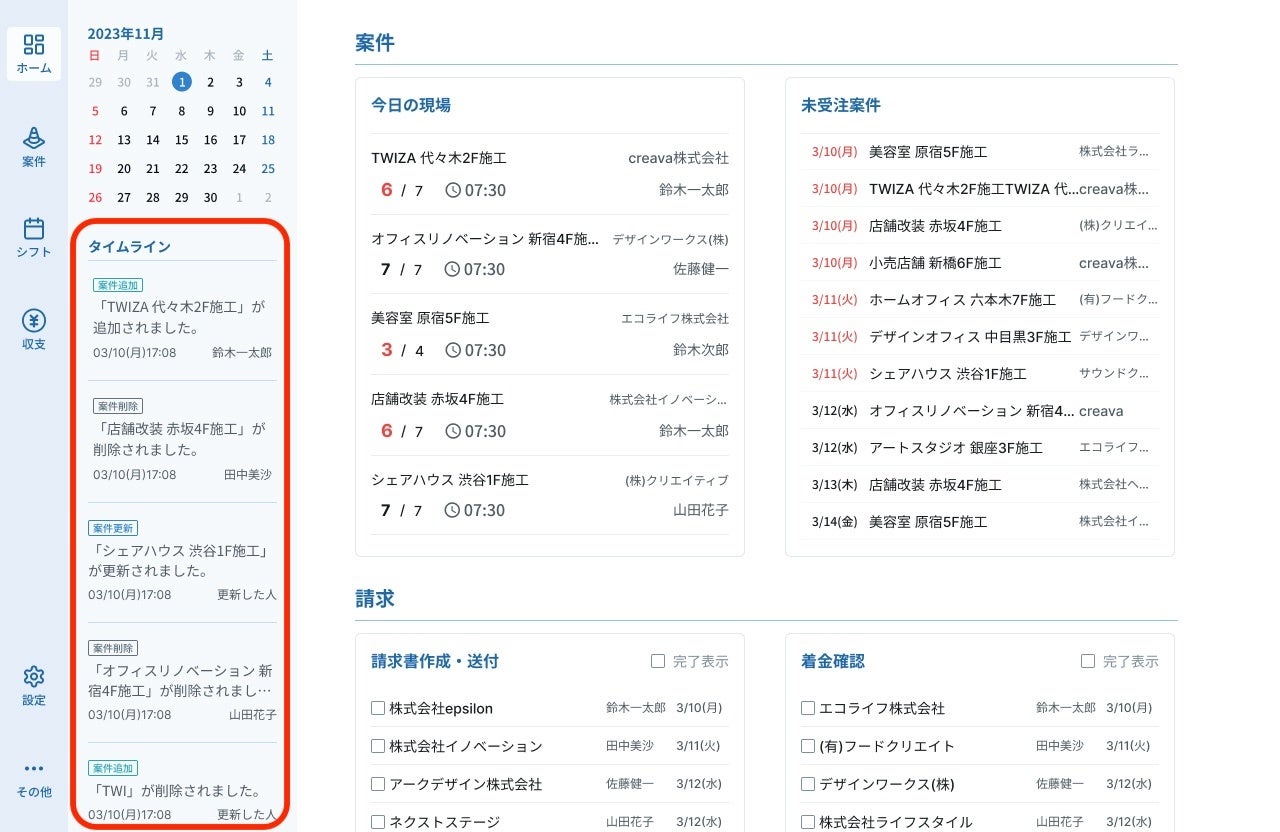Toggle 完了表示 checkbox in 着金確認

click(x=1088, y=661)
